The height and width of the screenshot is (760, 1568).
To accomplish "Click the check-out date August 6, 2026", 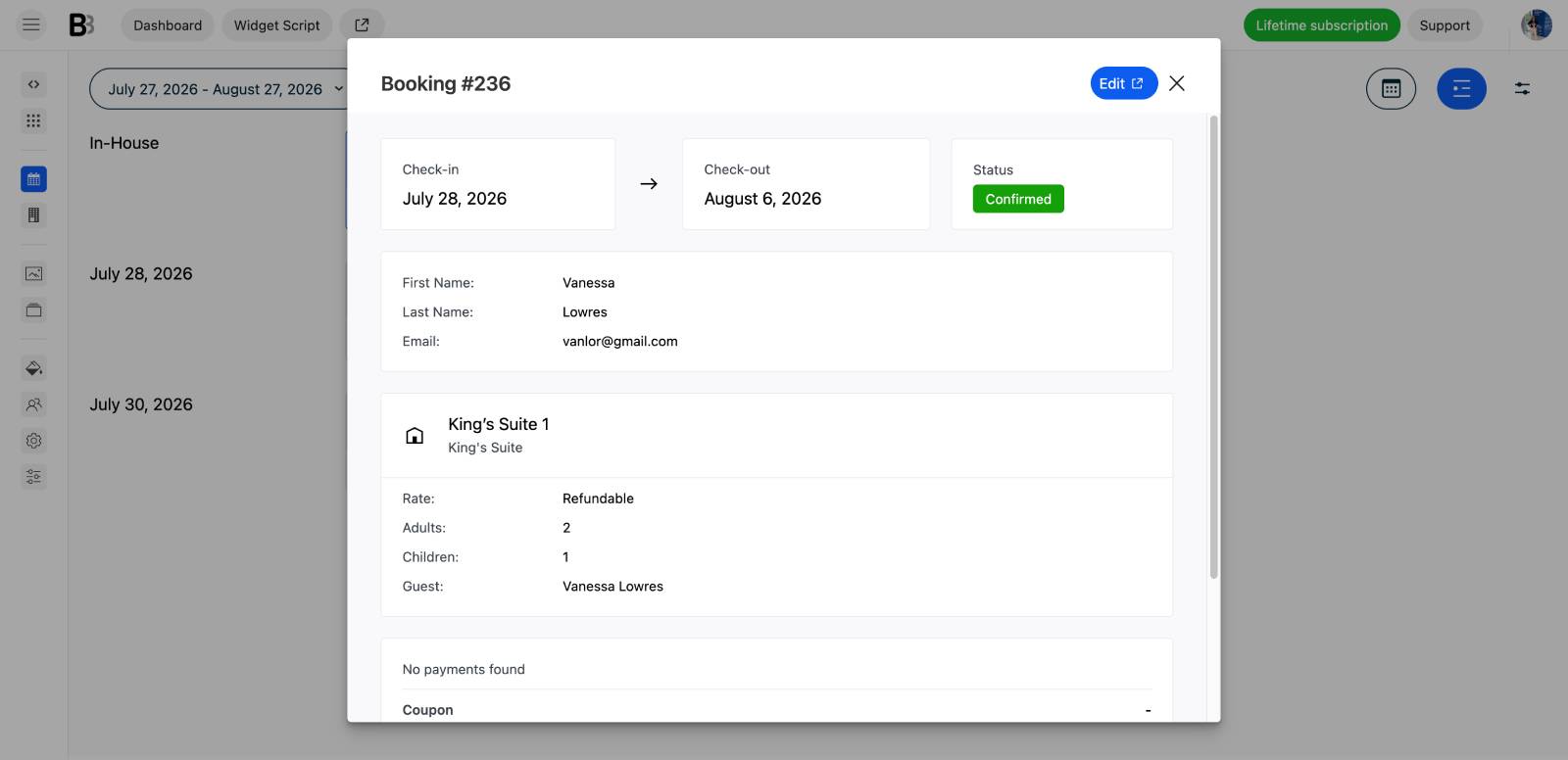I will click(762, 199).
